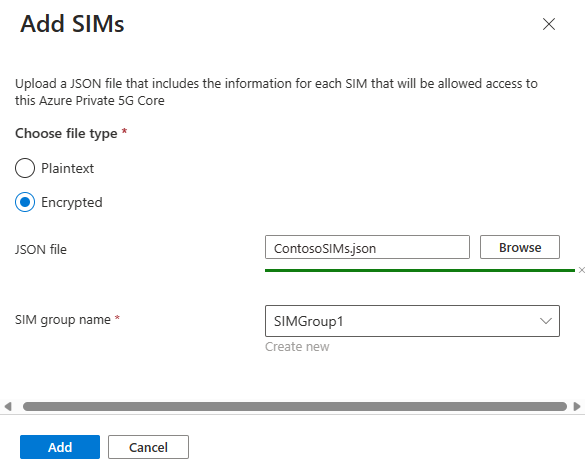Click the JSON file label
This screenshot has height=470, width=585.
tap(41, 249)
